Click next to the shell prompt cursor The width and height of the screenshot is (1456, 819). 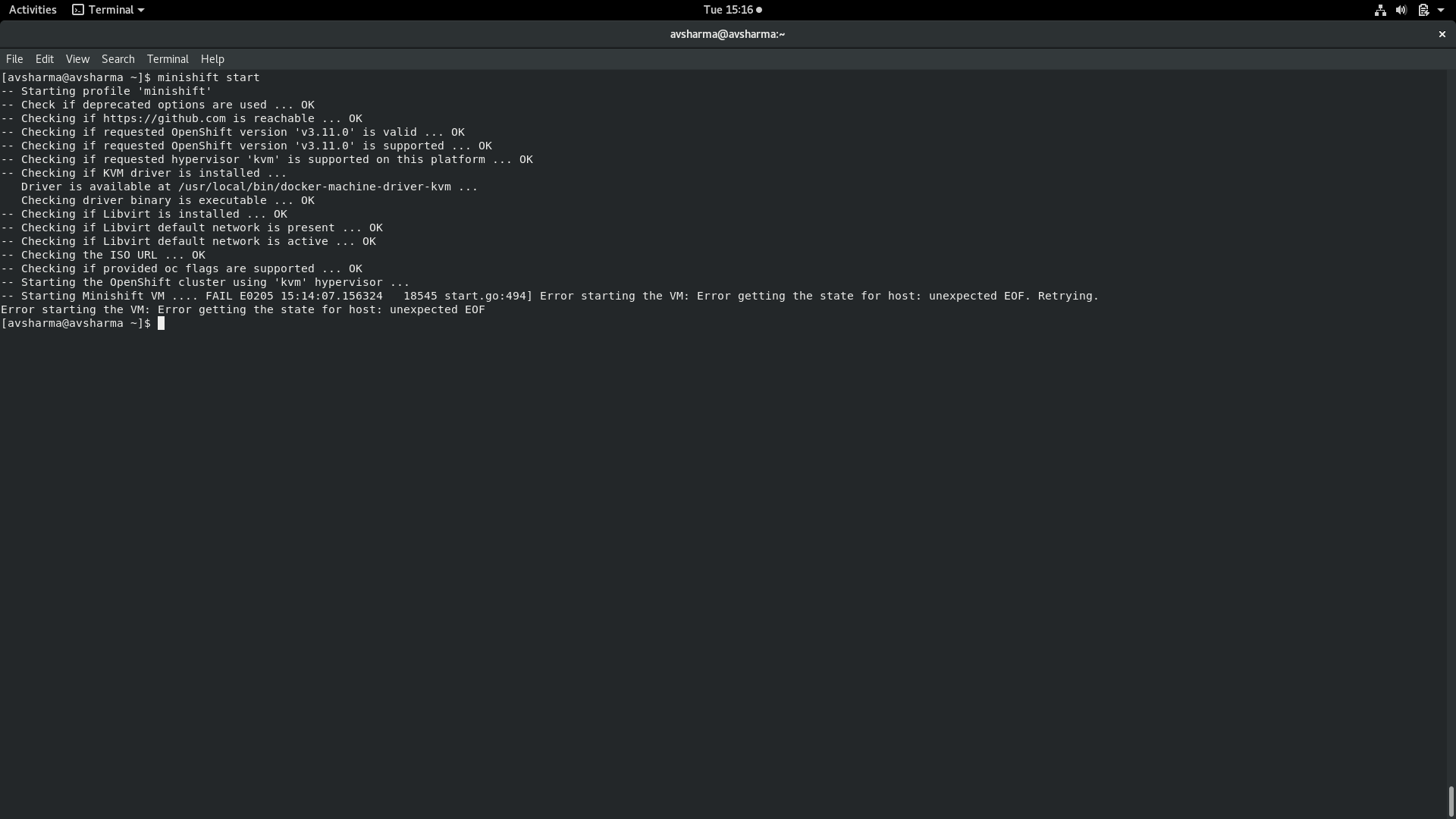tap(162, 324)
